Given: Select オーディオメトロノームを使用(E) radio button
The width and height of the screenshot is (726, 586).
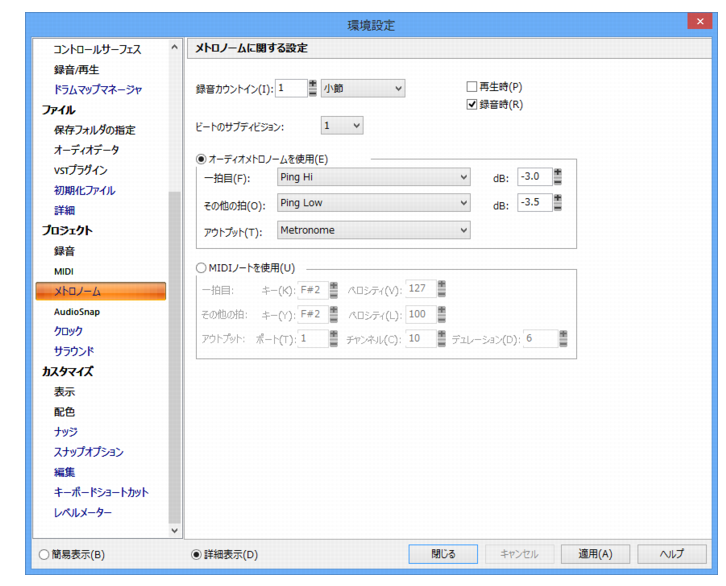Looking at the screenshot, I should [201, 159].
